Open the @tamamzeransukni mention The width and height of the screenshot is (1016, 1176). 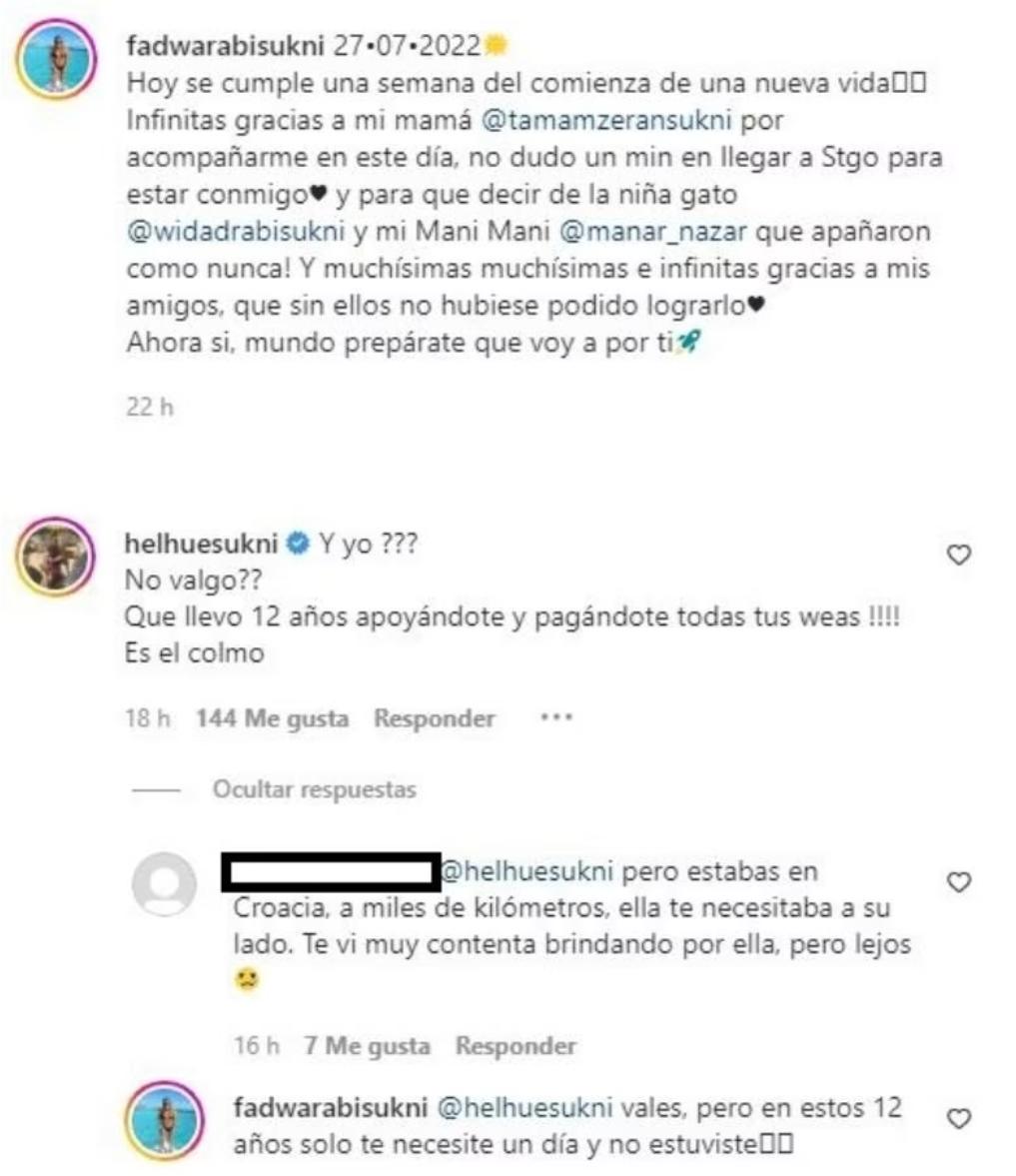[x=605, y=120]
